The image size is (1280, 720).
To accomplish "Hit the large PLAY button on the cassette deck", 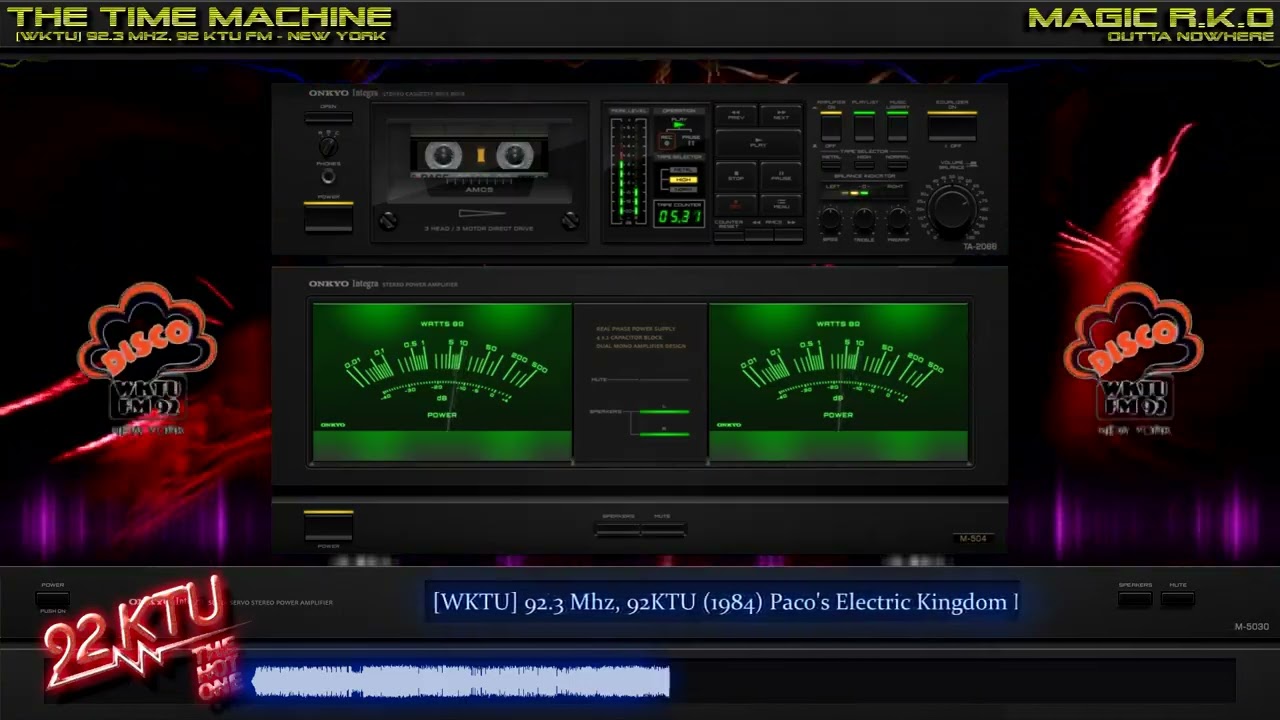I will [x=758, y=144].
